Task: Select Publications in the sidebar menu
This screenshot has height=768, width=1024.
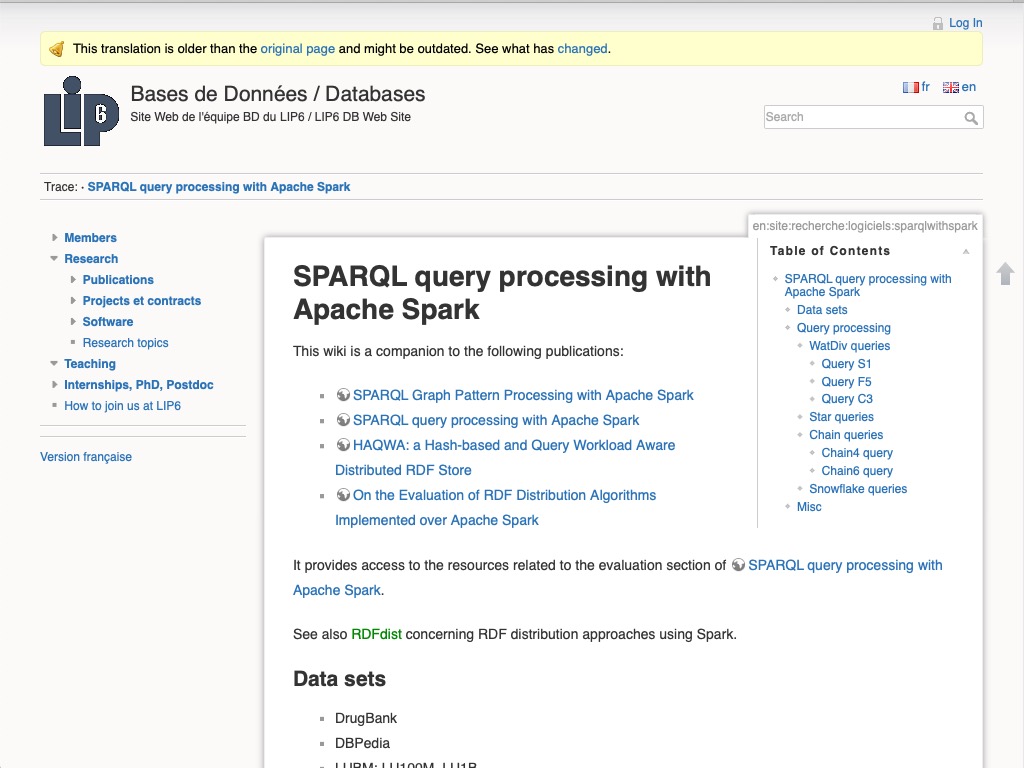Action: (x=118, y=279)
